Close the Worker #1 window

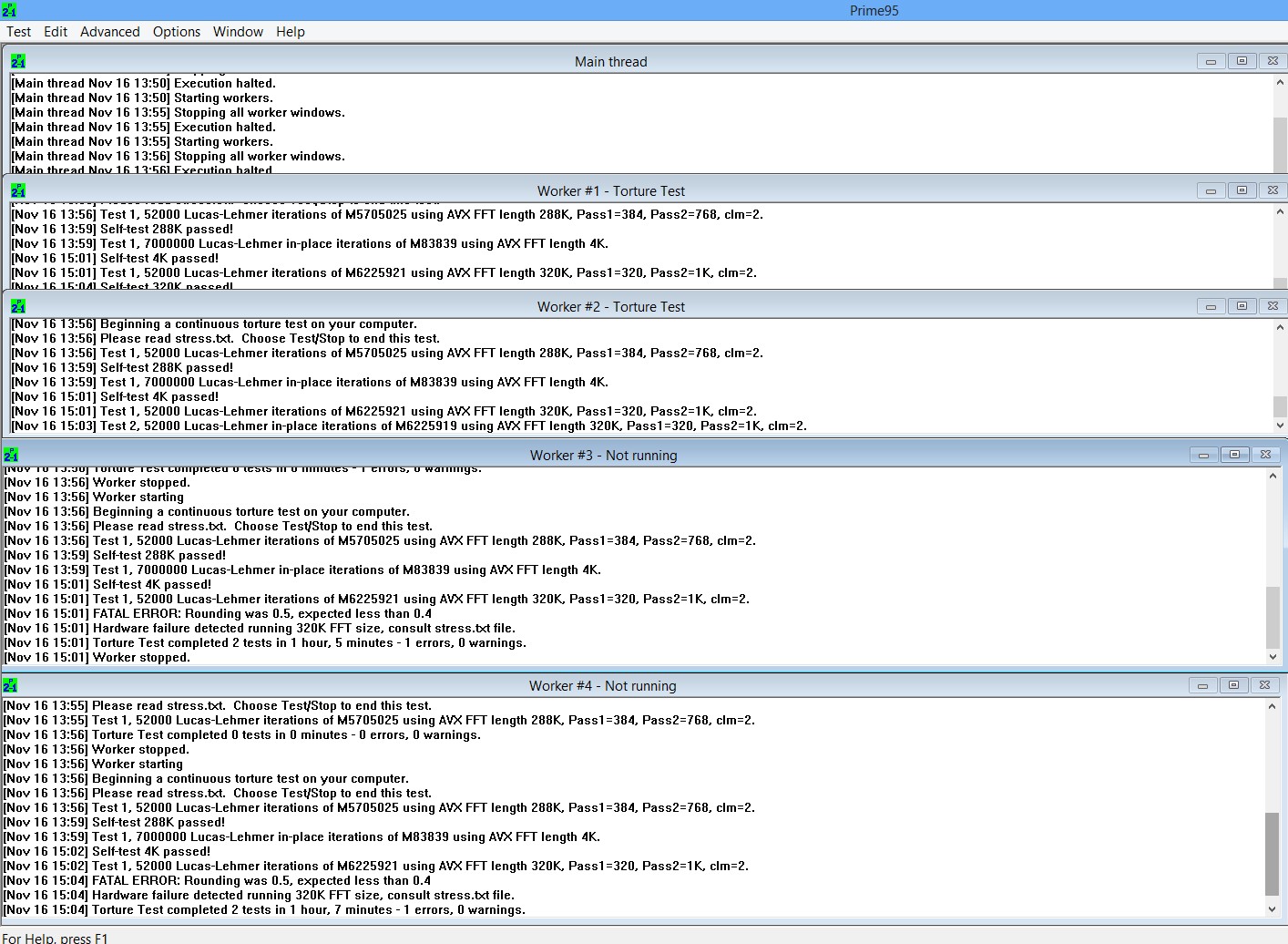1273,190
